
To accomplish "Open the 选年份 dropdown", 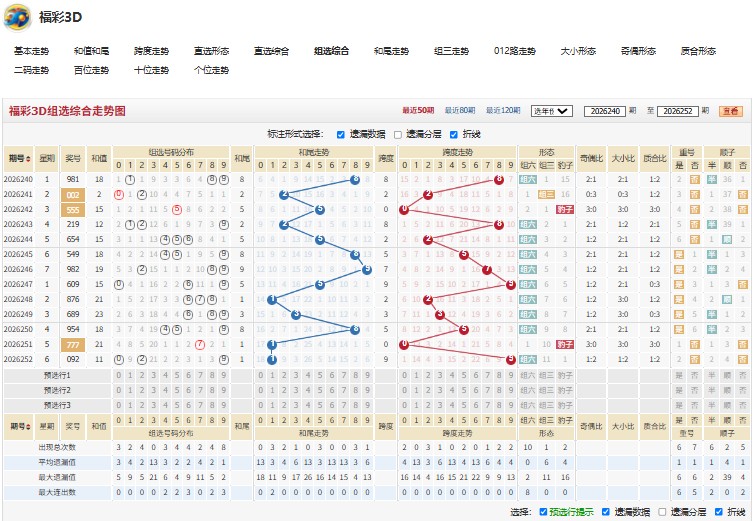I will click(x=551, y=111).
